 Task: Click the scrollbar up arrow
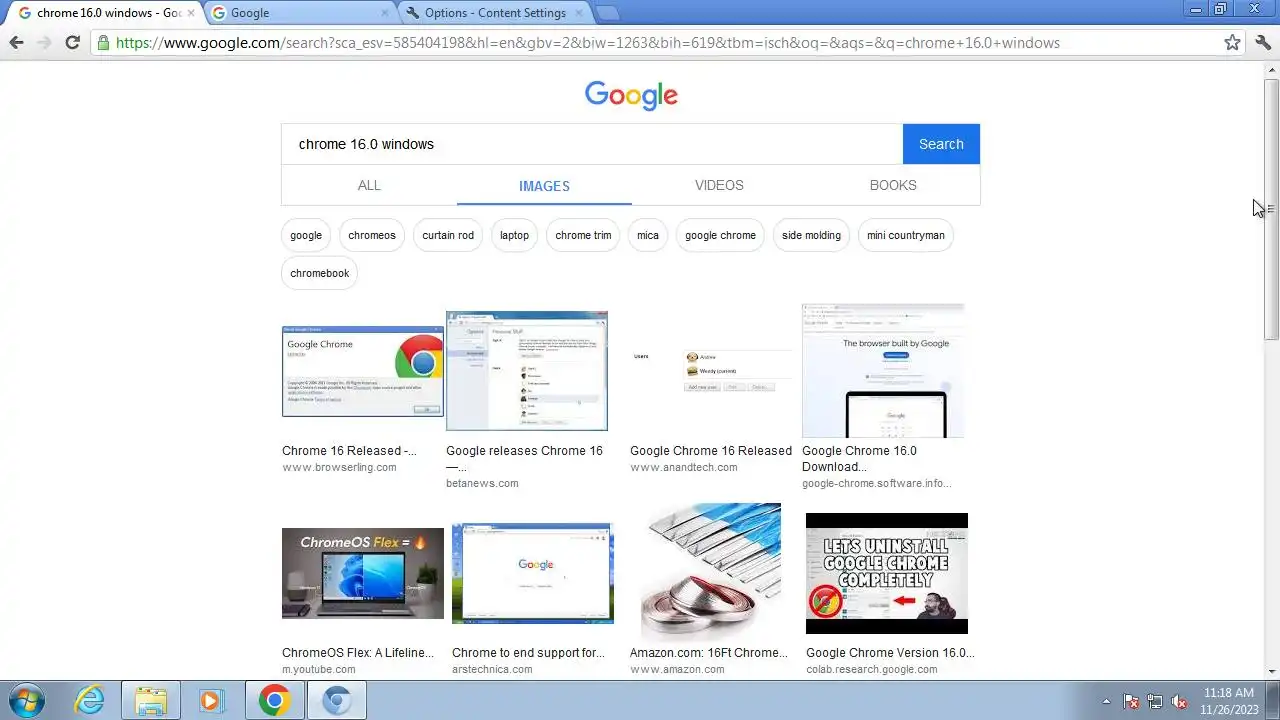click(x=1271, y=69)
